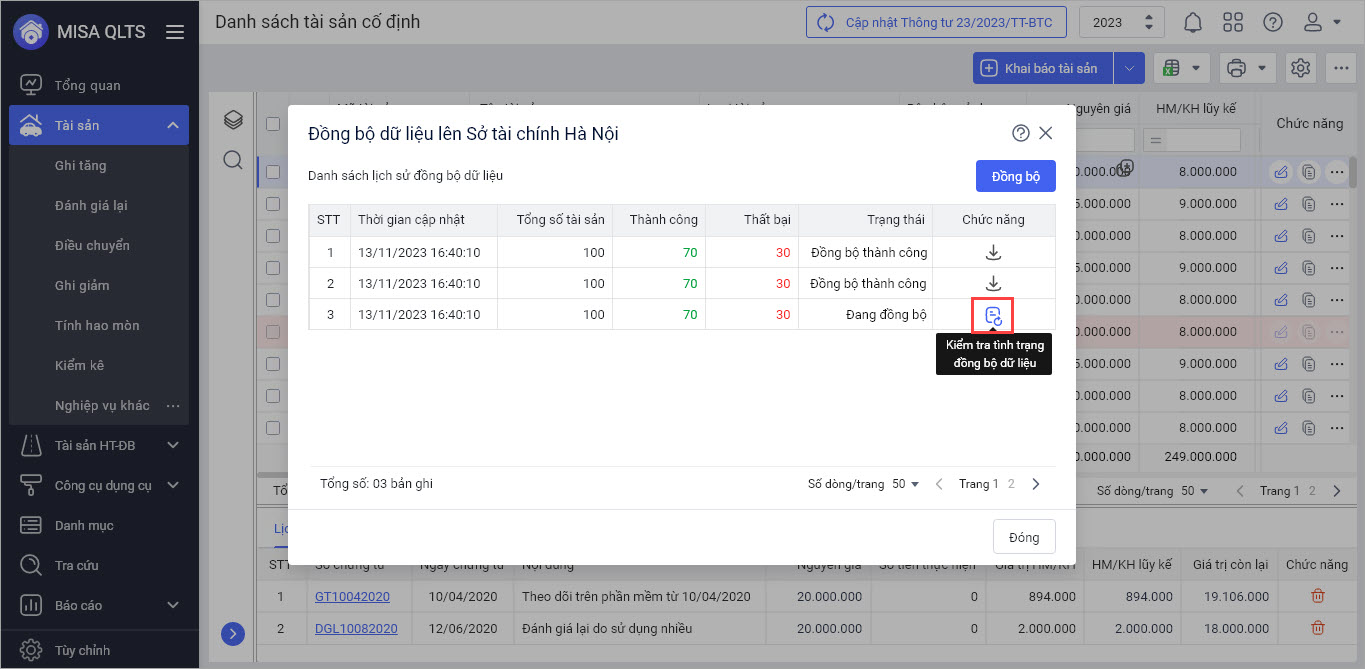Open the DGL10082020 voucher link
This screenshot has width=1365, height=669.
click(x=356, y=628)
